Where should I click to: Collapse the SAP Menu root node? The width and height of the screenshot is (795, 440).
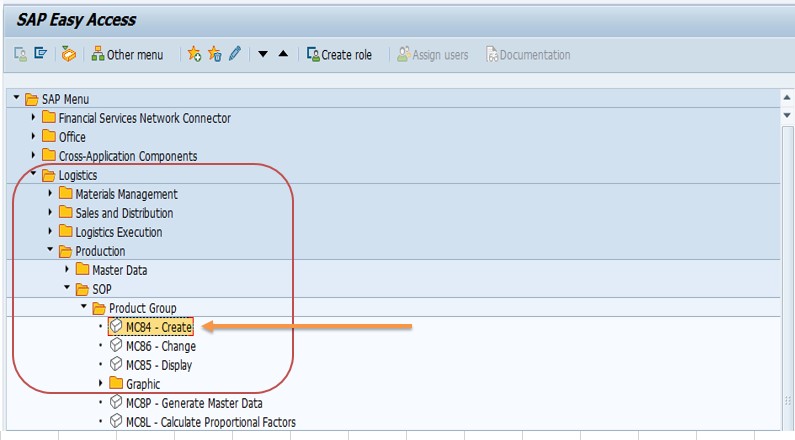tap(16, 97)
